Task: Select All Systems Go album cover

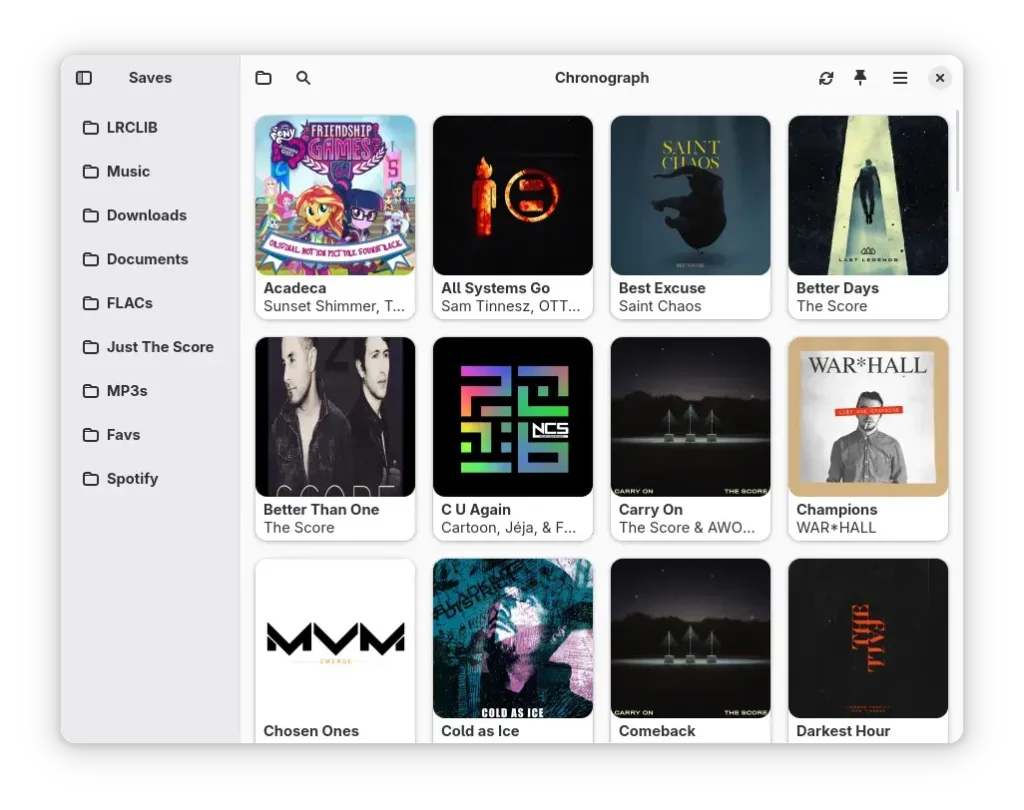Action: click(x=513, y=196)
